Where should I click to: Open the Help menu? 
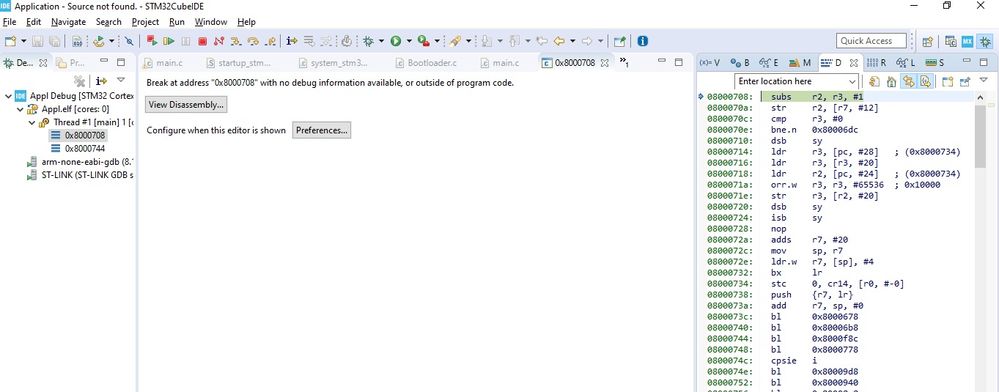pos(247,22)
